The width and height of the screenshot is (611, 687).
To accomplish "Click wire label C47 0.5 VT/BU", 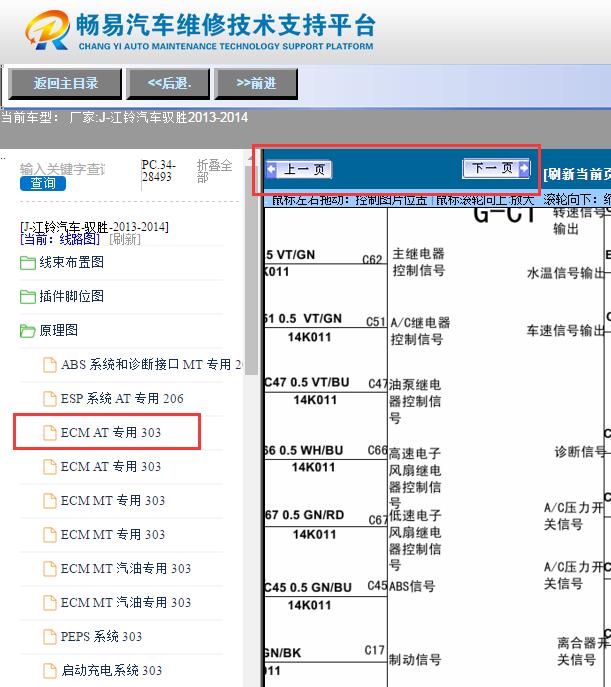I will [307, 382].
